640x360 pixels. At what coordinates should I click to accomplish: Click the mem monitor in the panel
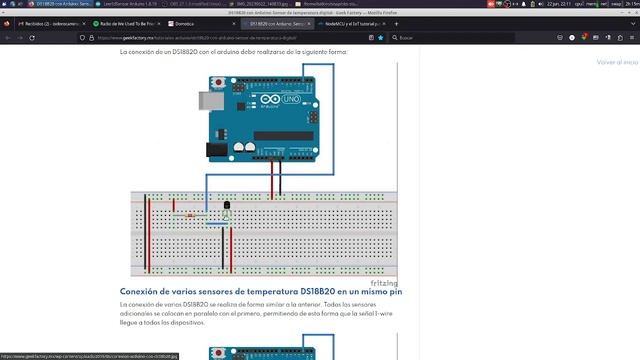592,4
